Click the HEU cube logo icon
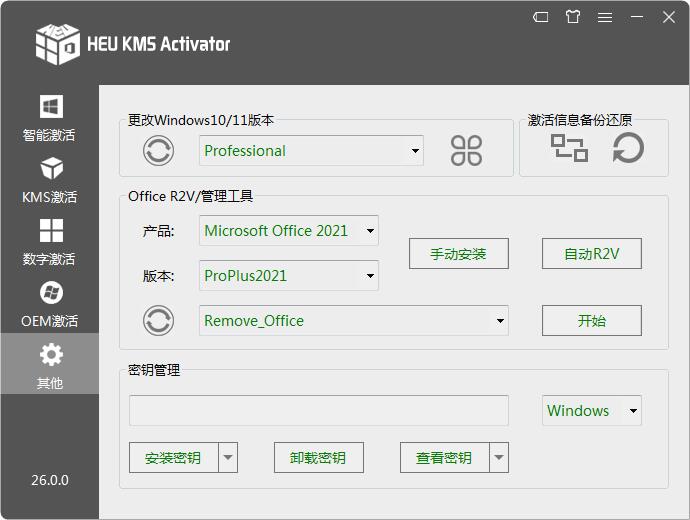 (58, 44)
